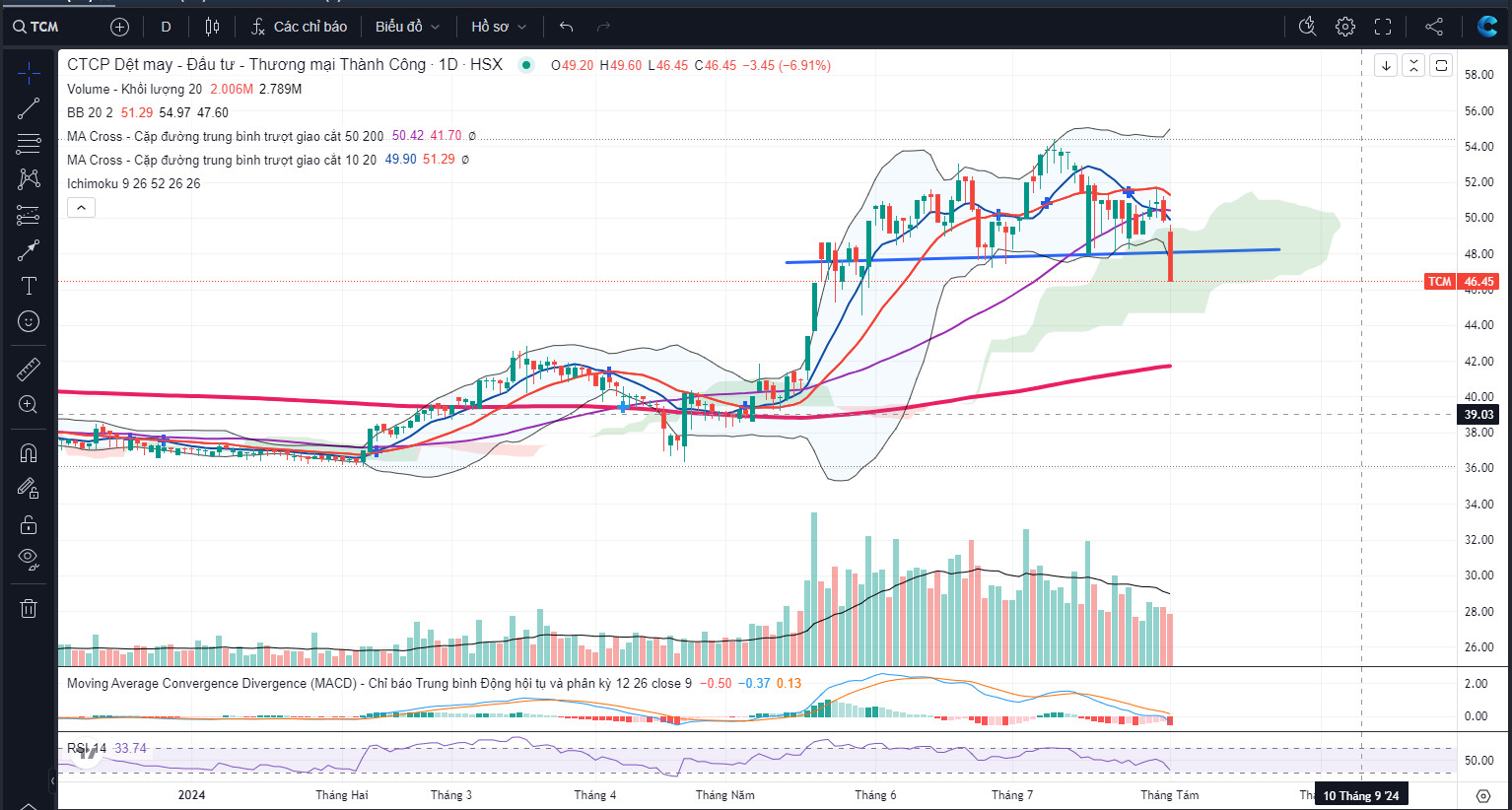
Task: Toggle lock all drawing tools
Action: click(x=29, y=524)
